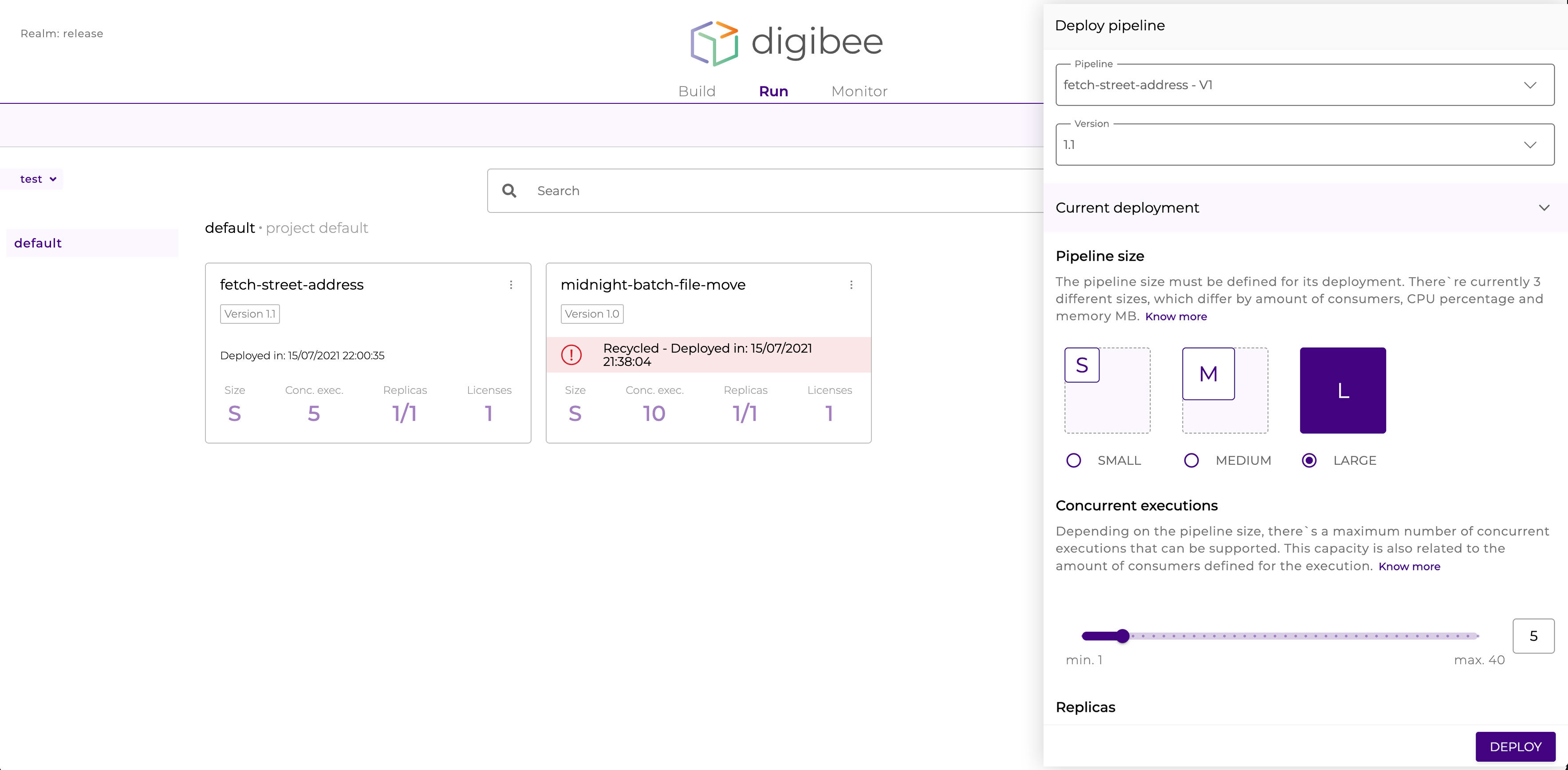Click the digibee logo
This screenshot has width=1568, height=770.
click(x=785, y=41)
